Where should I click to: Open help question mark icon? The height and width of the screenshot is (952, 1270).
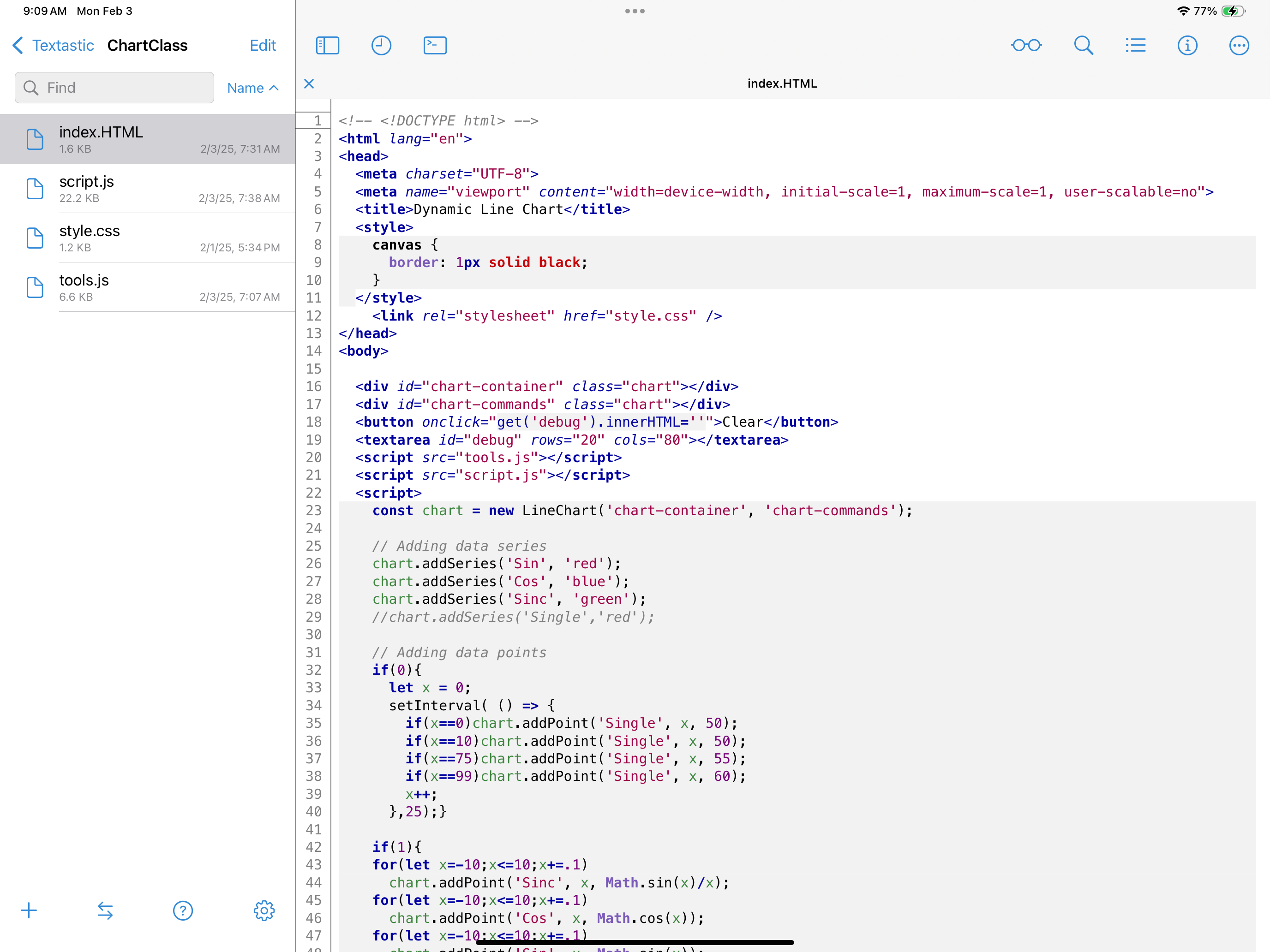pyautogui.click(x=183, y=910)
